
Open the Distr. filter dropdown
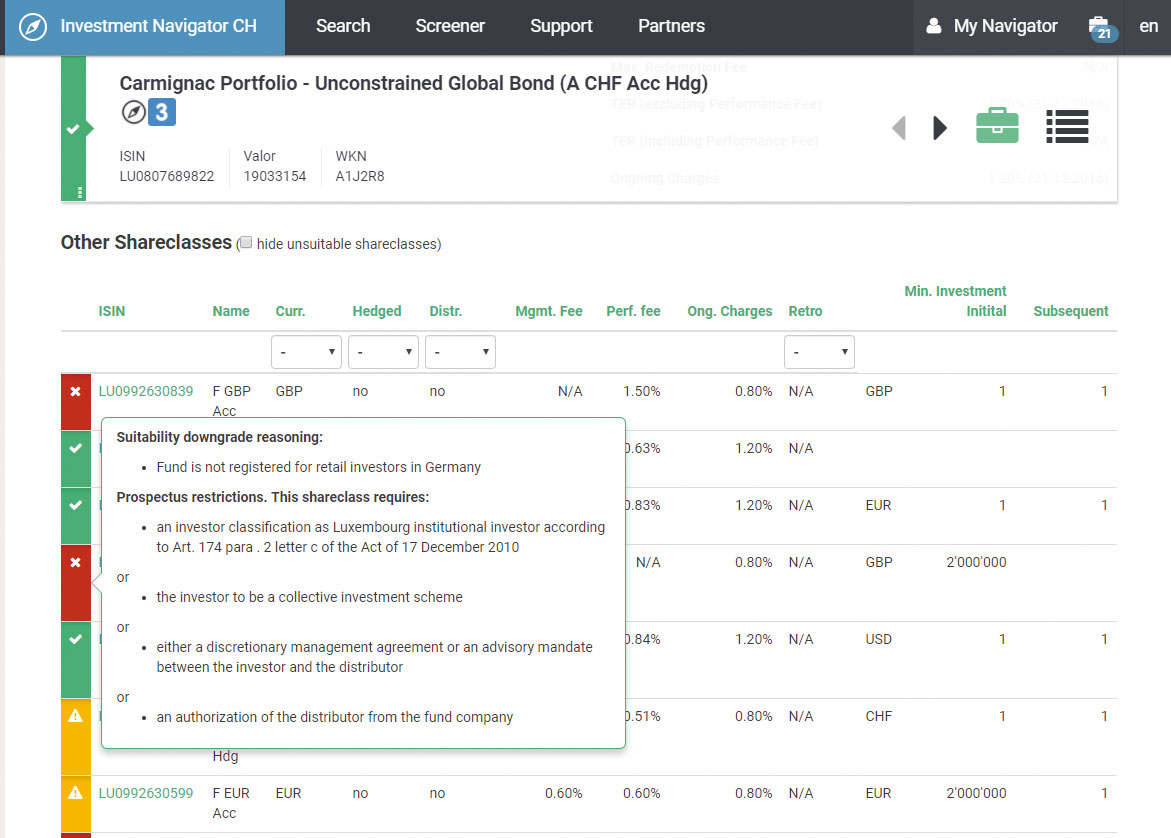point(460,352)
